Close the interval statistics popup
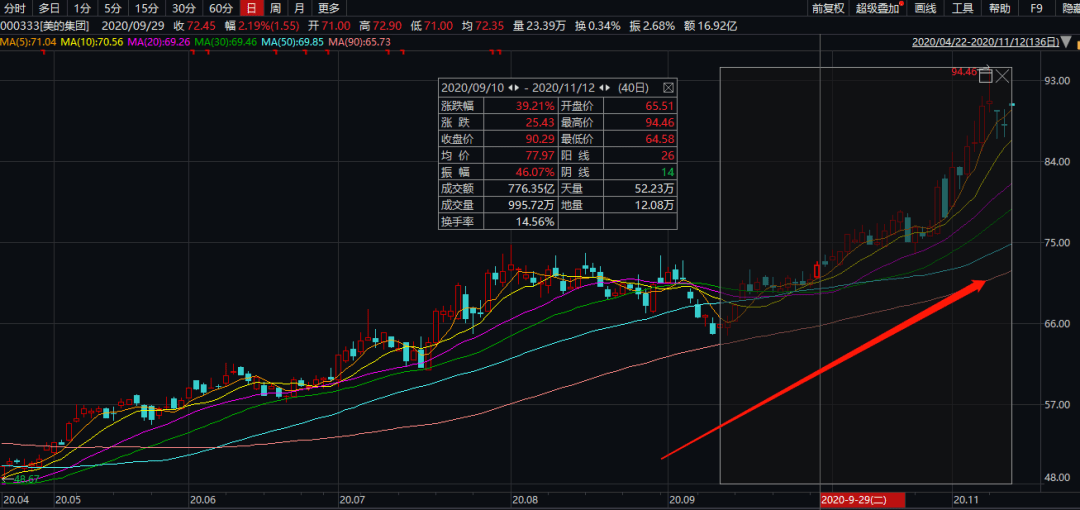1080x510 pixels. click(669, 88)
